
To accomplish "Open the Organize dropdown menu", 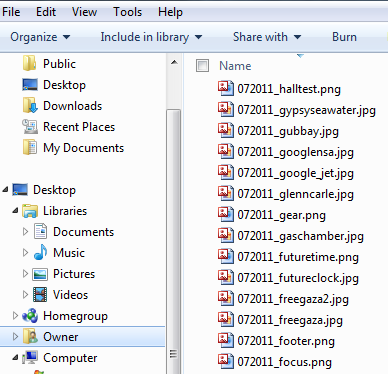I will point(40,37).
